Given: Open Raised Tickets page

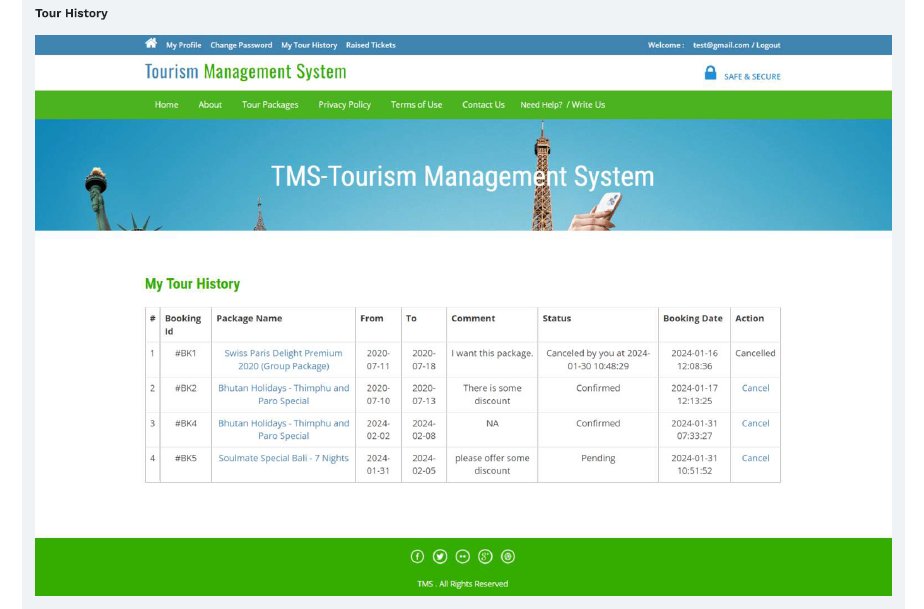Looking at the screenshot, I should [371, 45].
